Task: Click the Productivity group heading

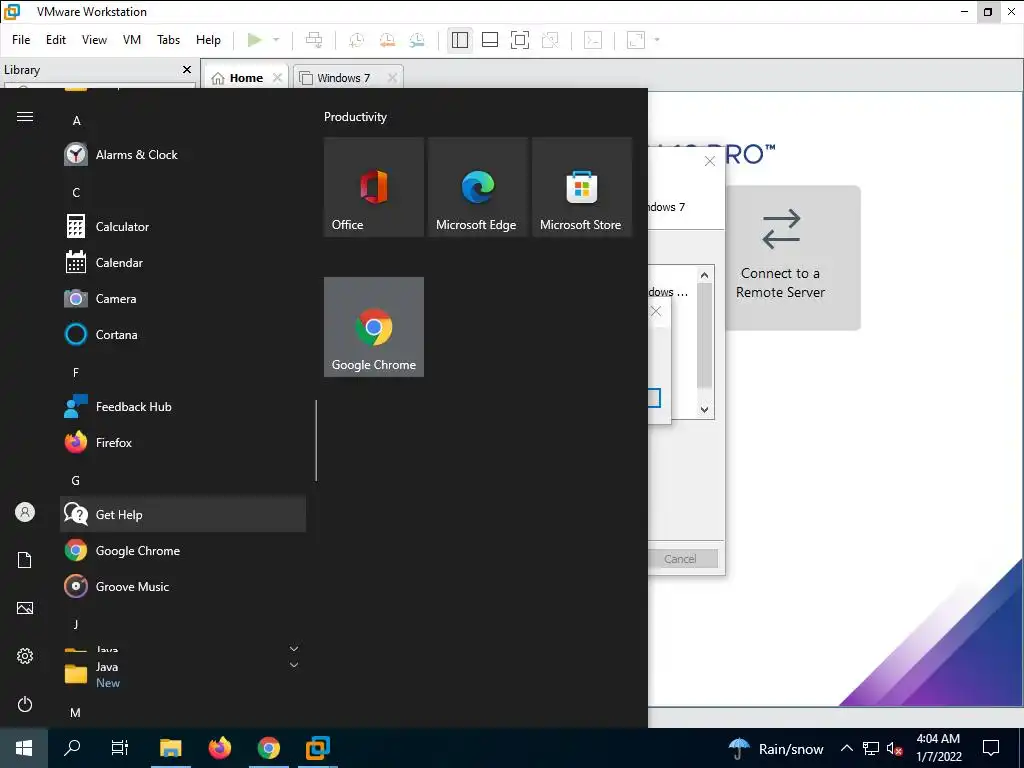Action: pyautogui.click(x=355, y=117)
